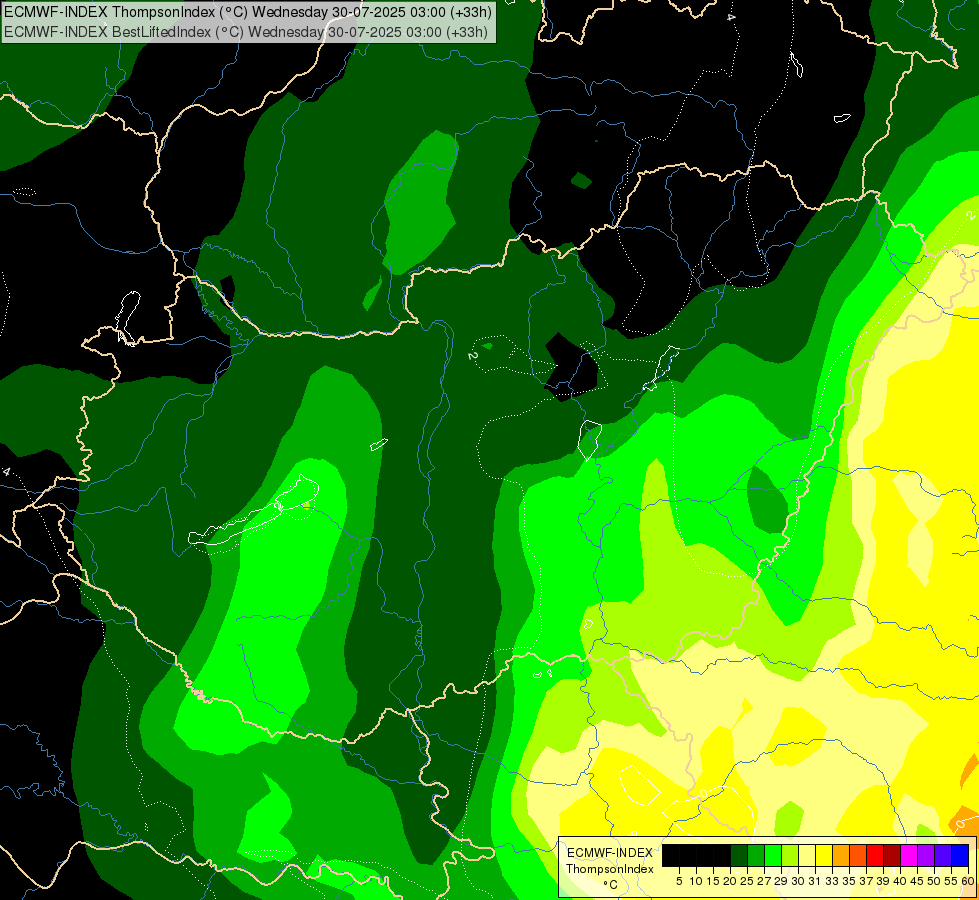Pick the indigo 50–55 legend swatch
Viewport: 979px width, 900px height.
point(943,855)
